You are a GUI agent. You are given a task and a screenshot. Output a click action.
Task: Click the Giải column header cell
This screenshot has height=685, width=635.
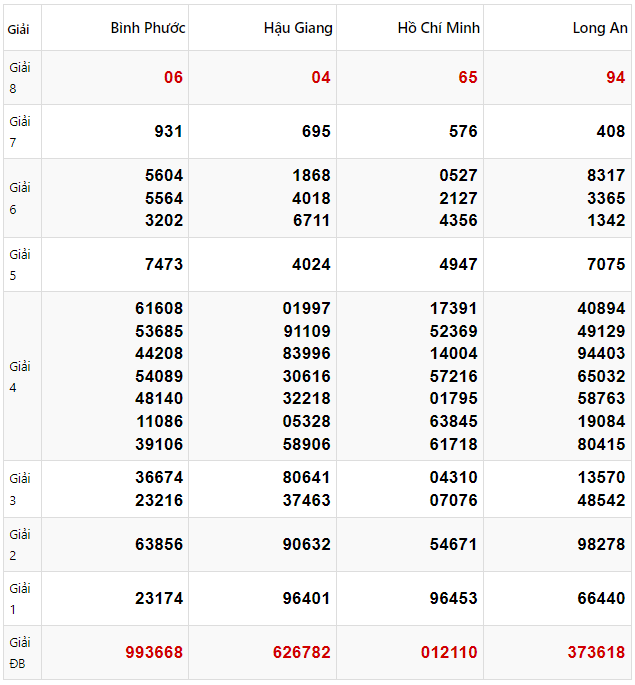19,29
